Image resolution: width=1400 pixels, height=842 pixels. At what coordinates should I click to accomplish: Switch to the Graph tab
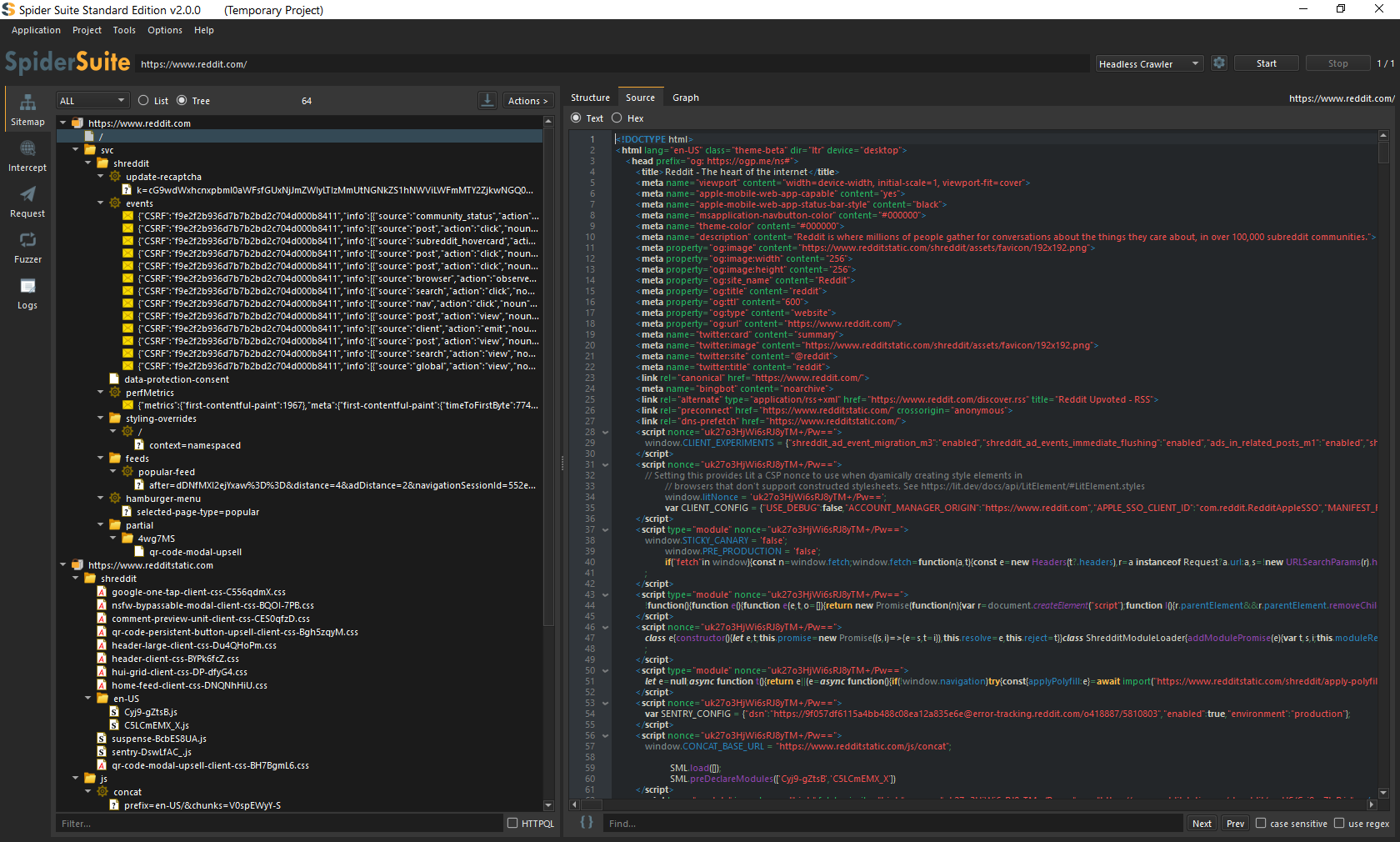coord(685,98)
